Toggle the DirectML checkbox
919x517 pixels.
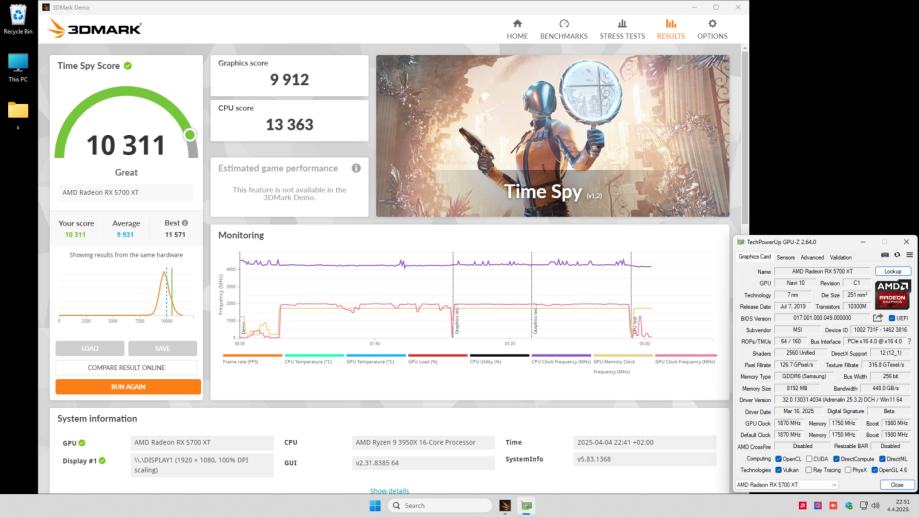[882, 459]
